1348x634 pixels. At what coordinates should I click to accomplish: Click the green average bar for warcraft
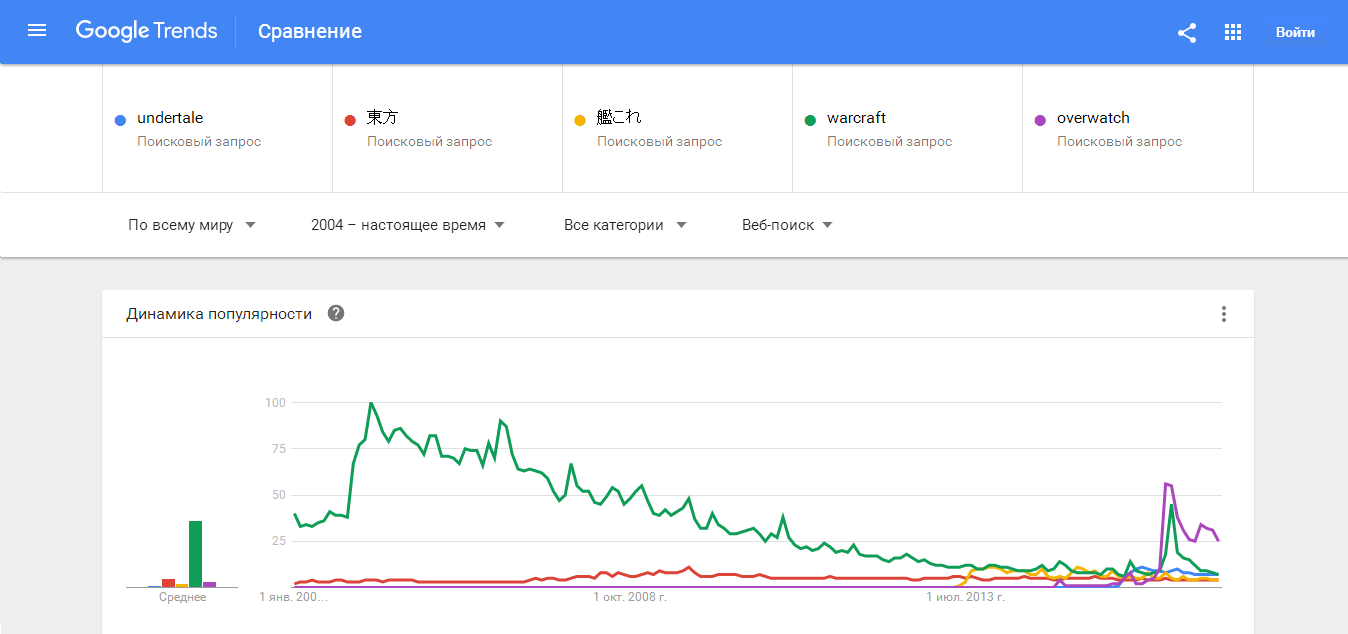pos(196,554)
